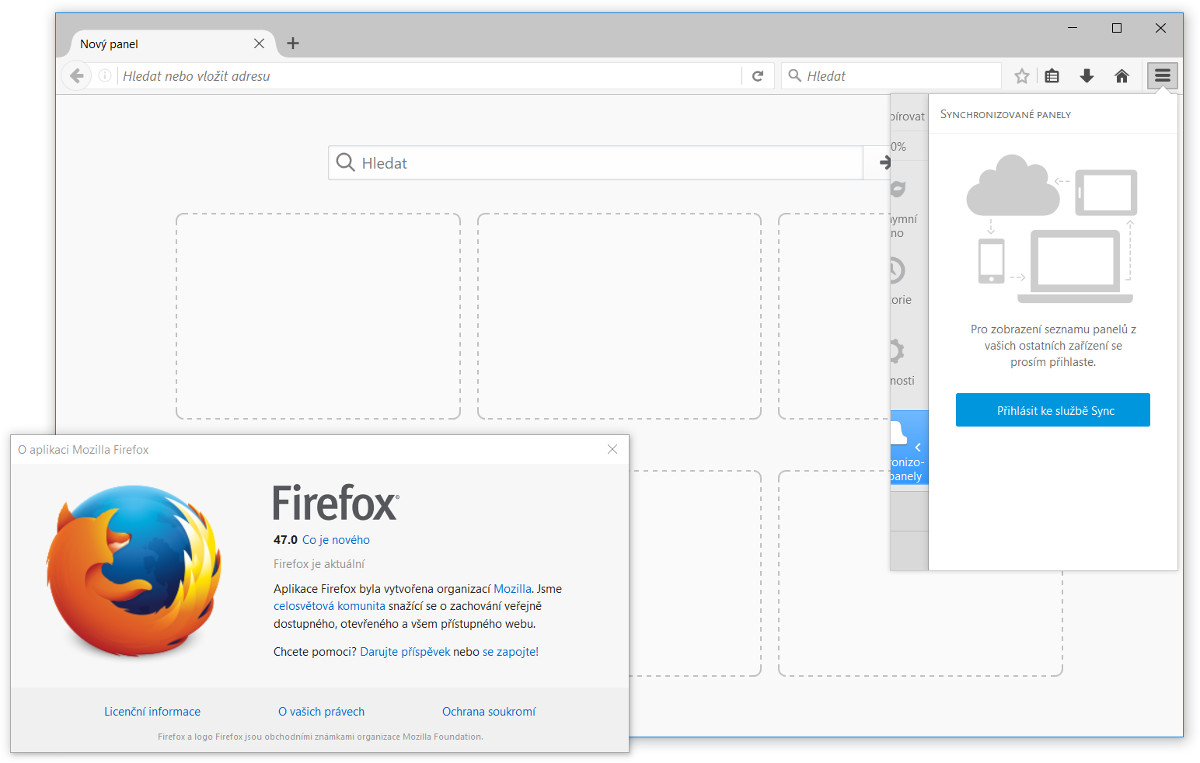
Task: Open the "Co je nového" link
Action: 336,540
